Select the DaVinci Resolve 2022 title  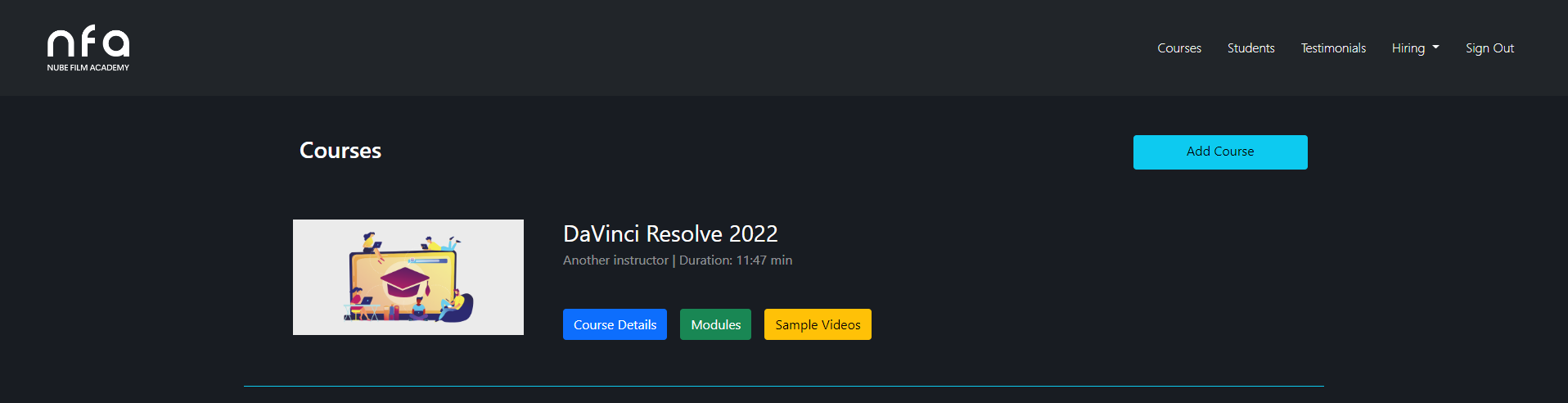click(x=670, y=234)
